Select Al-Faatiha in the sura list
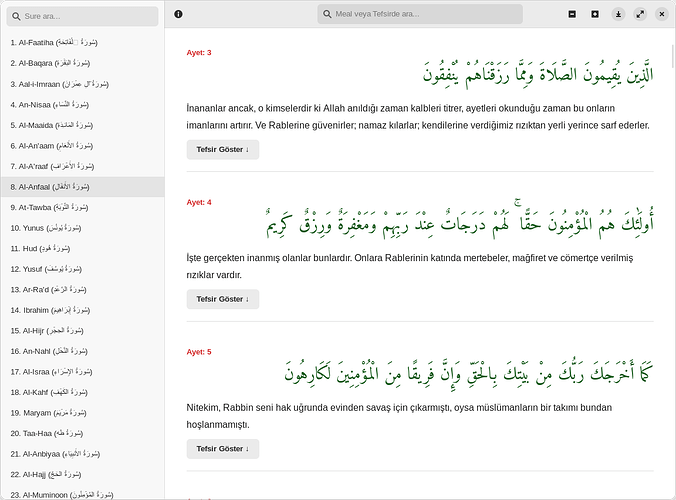676x500 pixels. pyautogui.click(x=54, y=42)
